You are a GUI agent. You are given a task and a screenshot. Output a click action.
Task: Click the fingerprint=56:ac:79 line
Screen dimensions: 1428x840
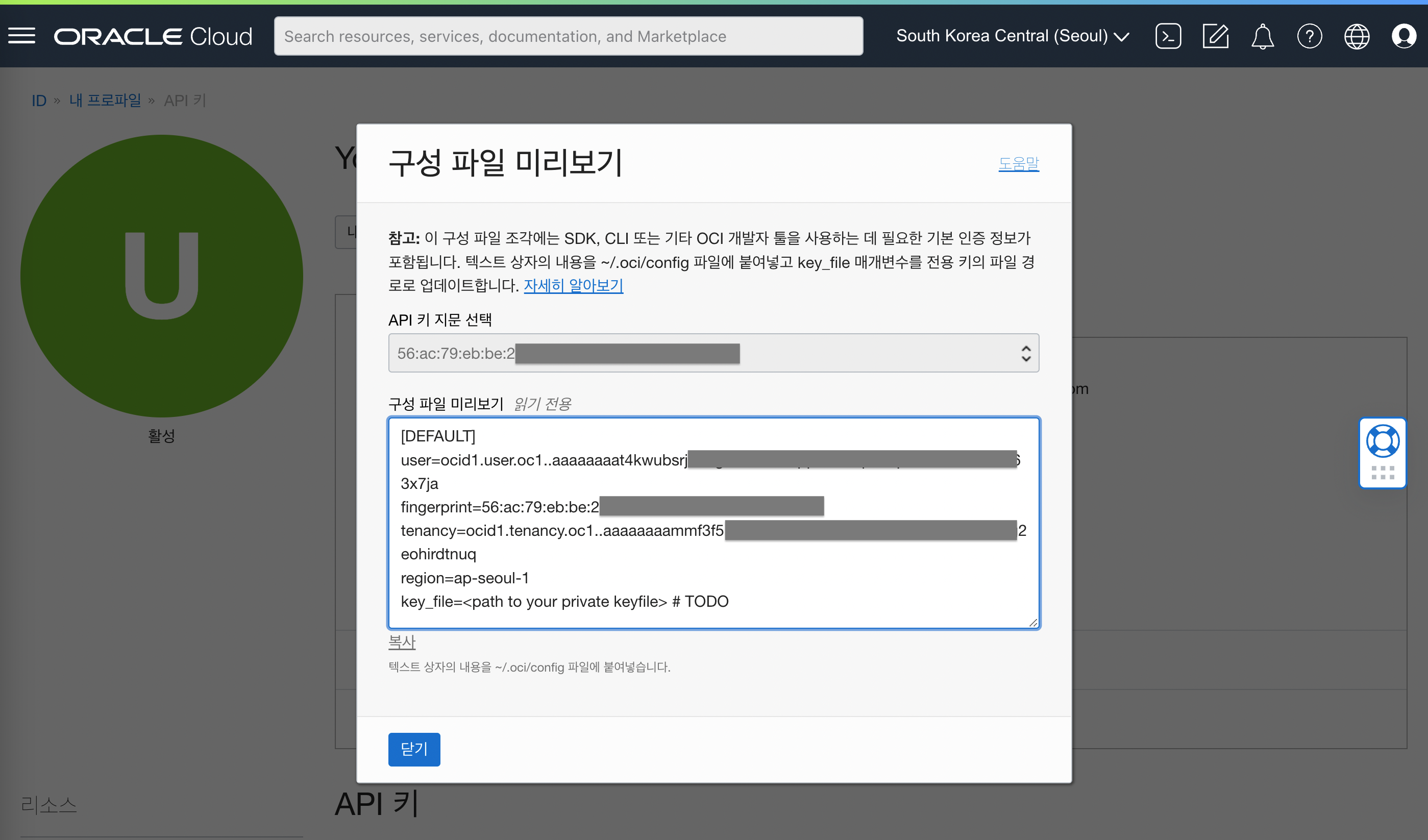(612, 506)
